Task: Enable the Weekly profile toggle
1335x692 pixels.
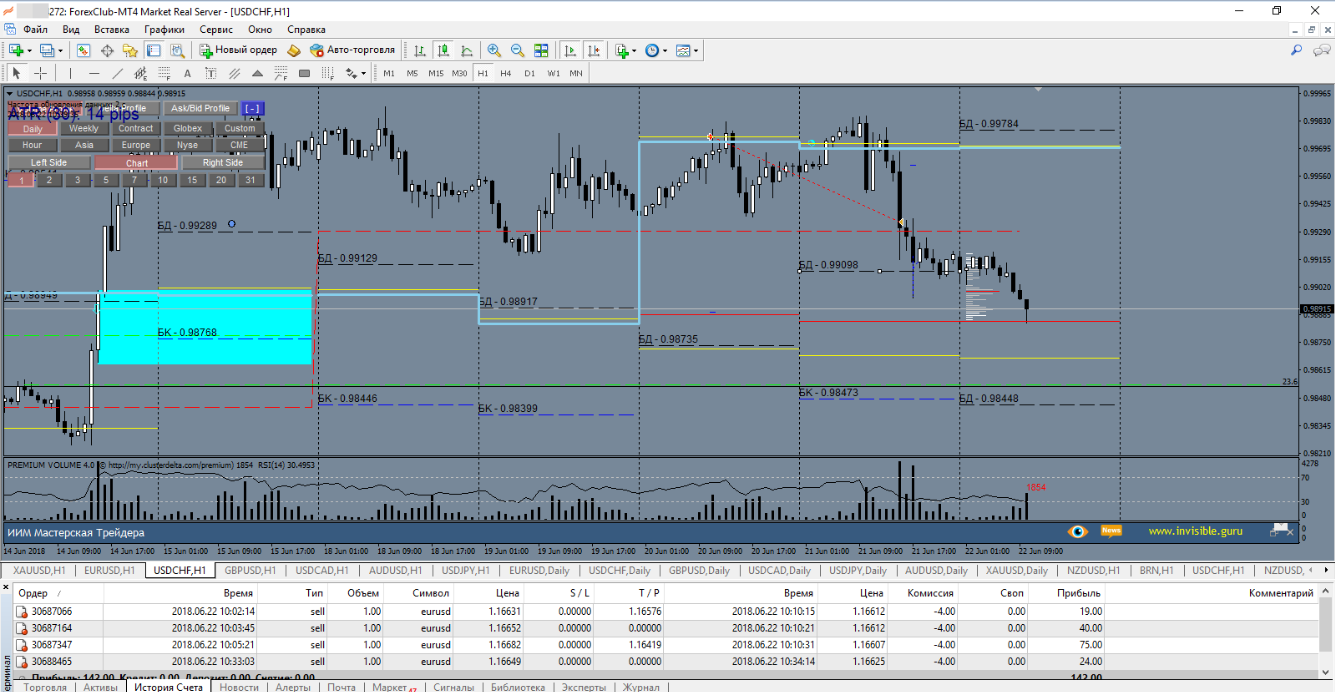Action: [x=84, y=128]
